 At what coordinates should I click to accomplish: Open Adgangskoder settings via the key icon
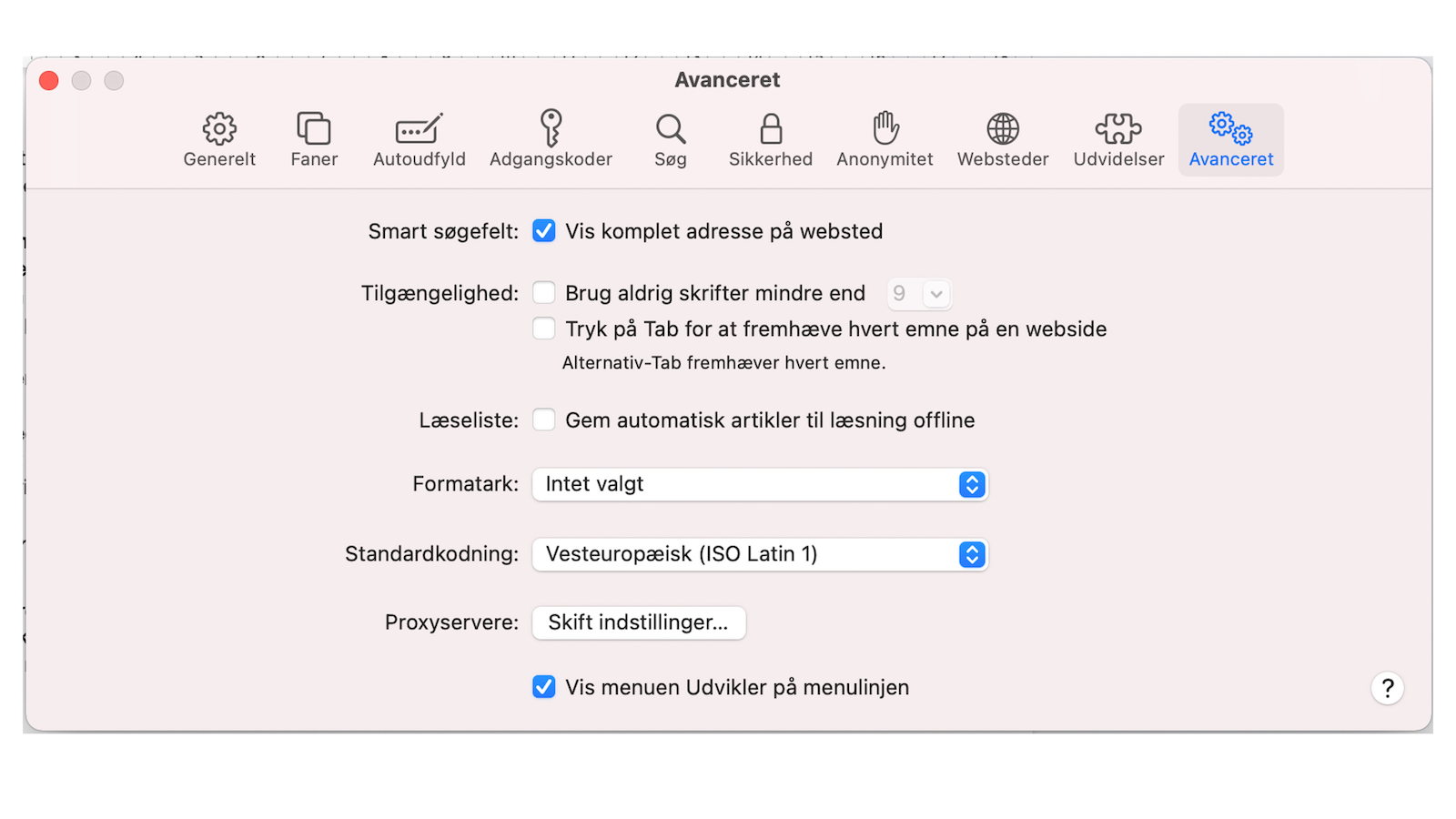click(x=551, y=138)
